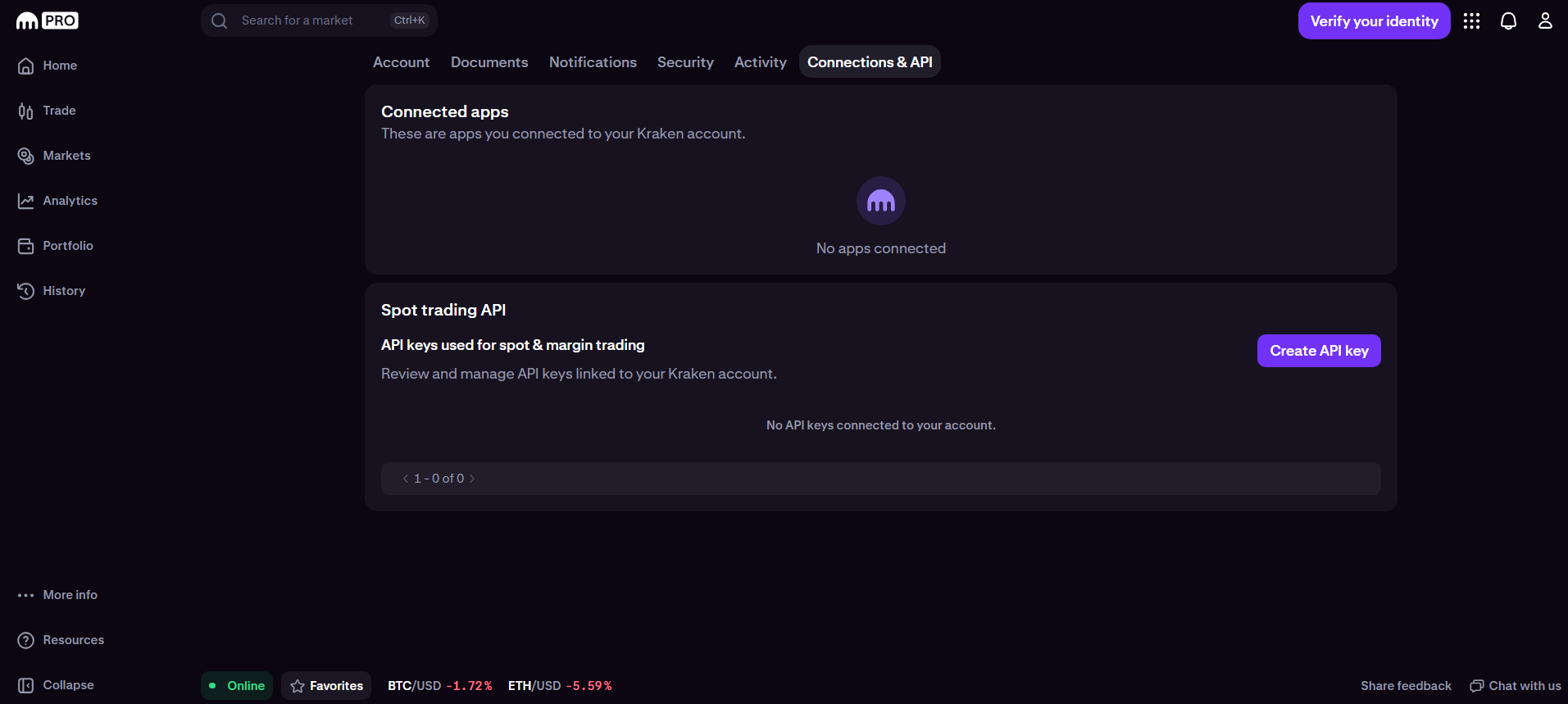Focus the Search for a market field
This screenshot has height=704, width=1568.
coord(319,20)
